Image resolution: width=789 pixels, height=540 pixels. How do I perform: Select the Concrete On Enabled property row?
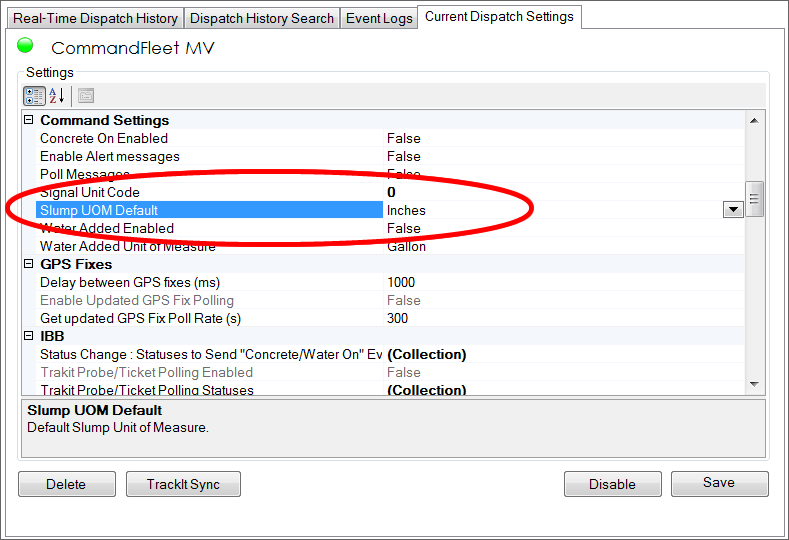tap(391, 138)
